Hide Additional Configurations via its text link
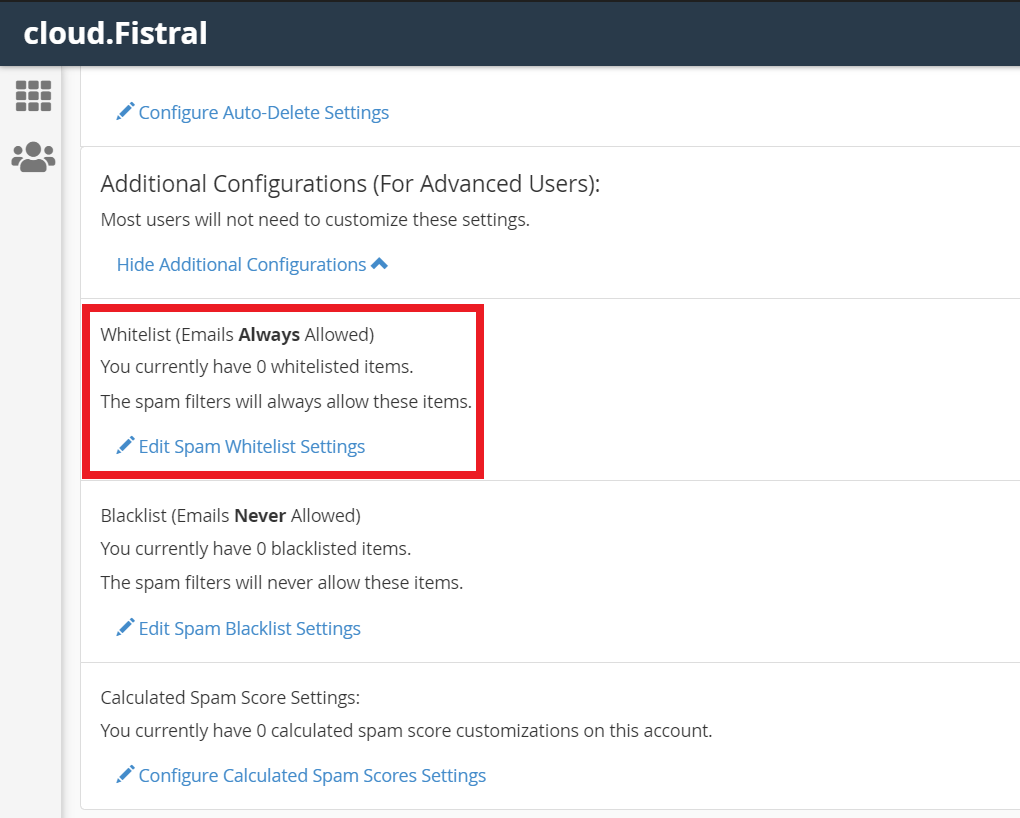 241,265
